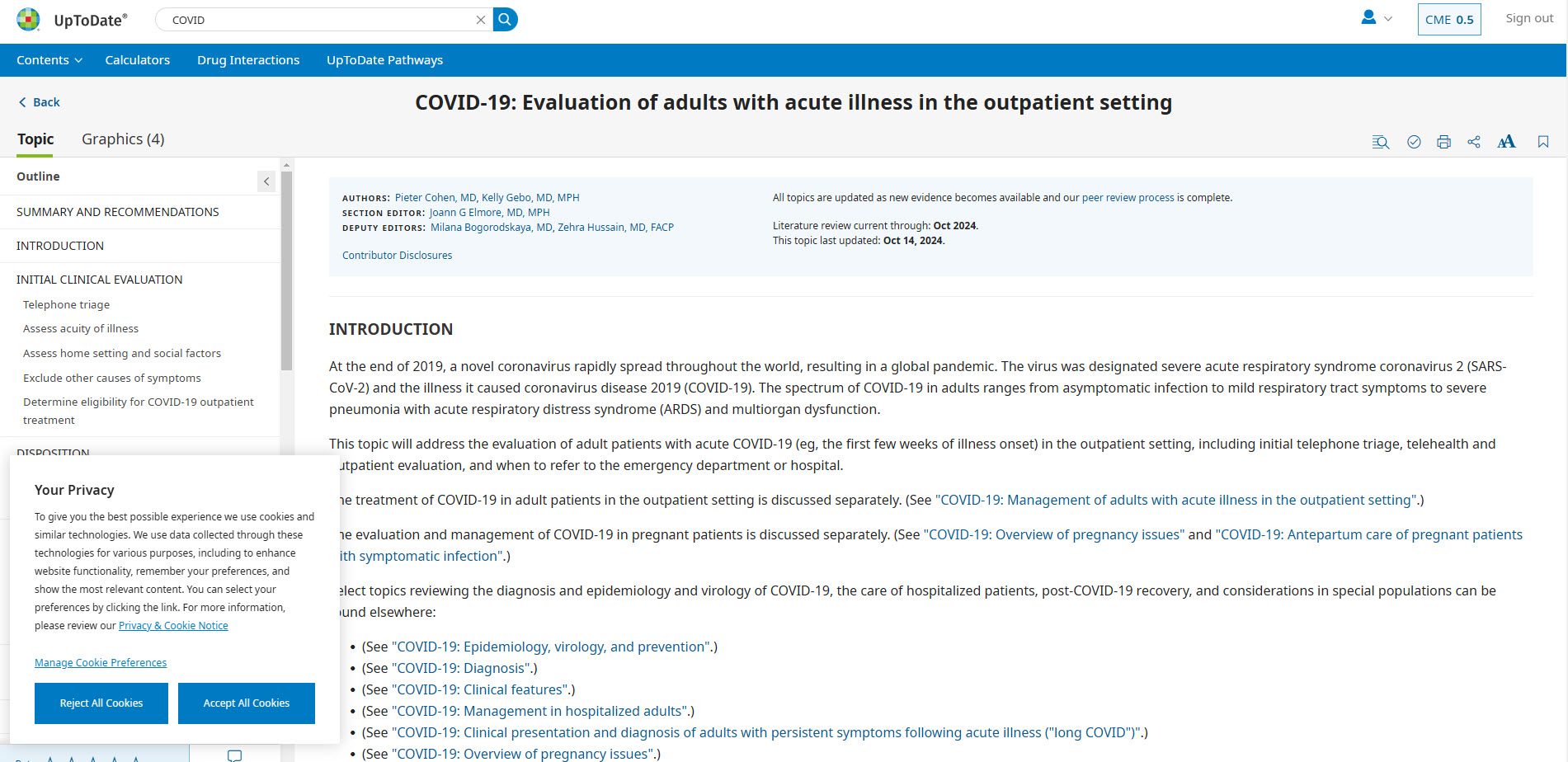Viewport: 1568px width, 762px height.
Task: Select Assess acuity of illness
Action: [81, 328]
